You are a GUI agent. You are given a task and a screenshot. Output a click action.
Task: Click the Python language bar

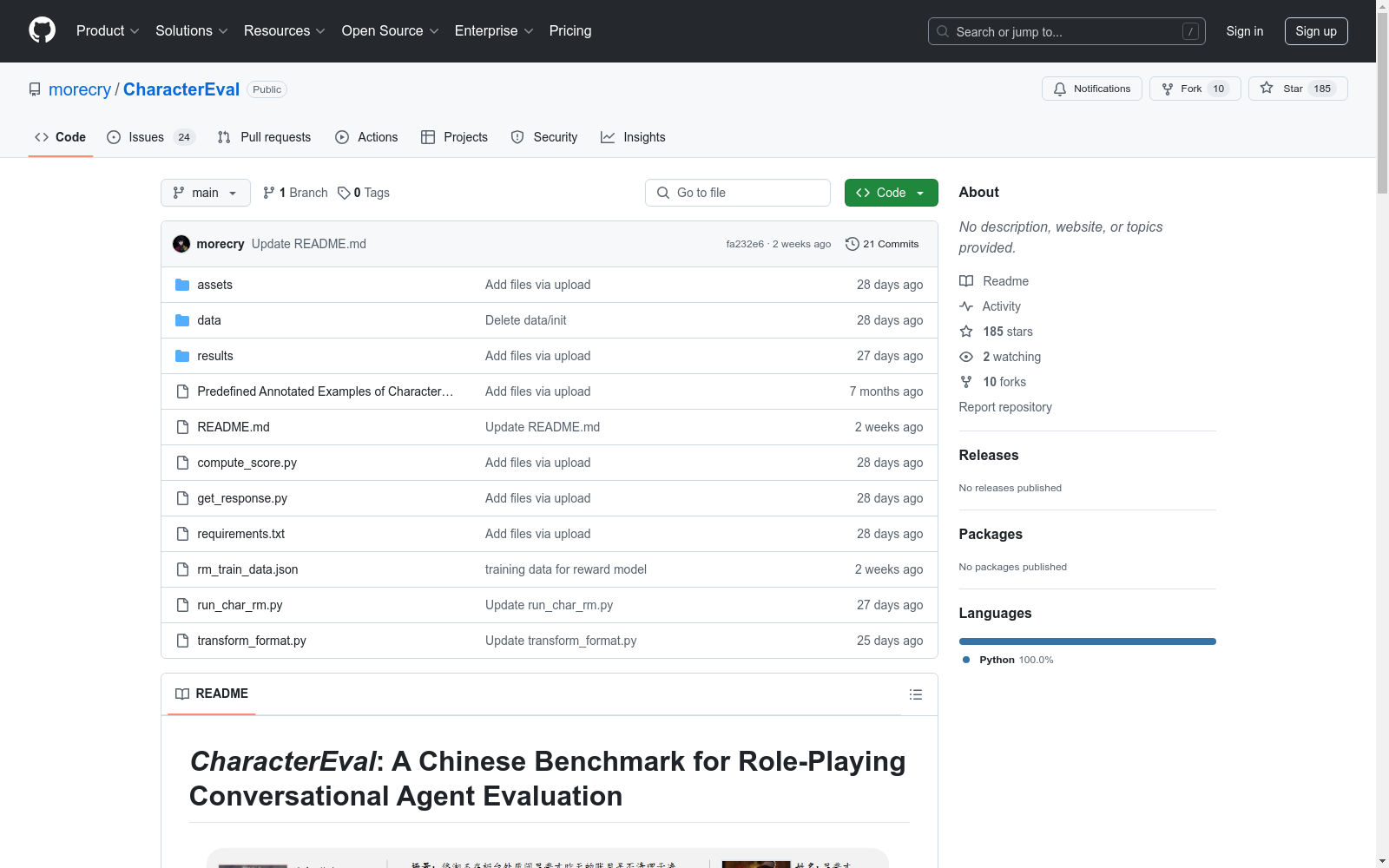[x=1087, y=641]
